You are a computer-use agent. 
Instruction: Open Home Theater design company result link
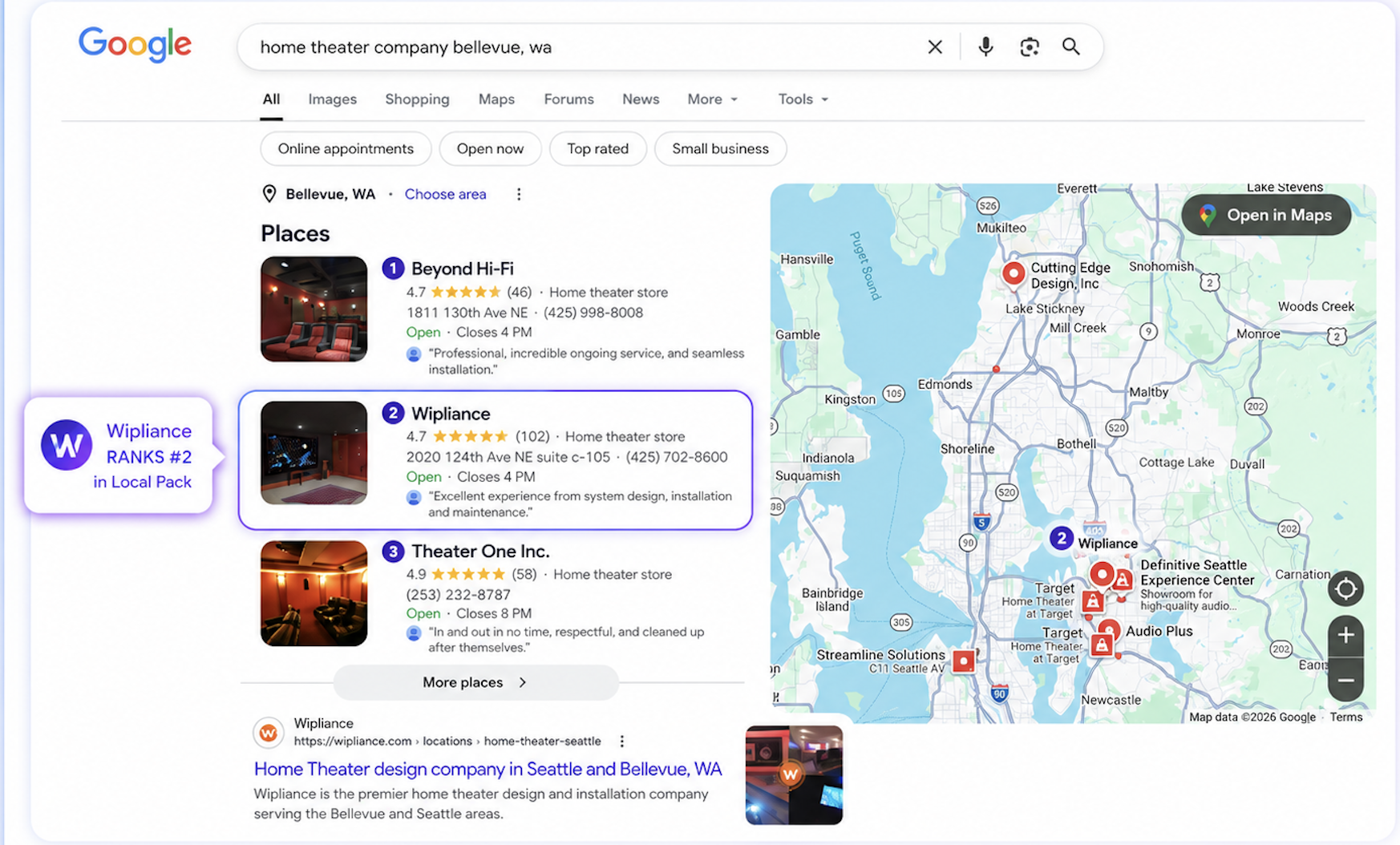coord(488,769)
